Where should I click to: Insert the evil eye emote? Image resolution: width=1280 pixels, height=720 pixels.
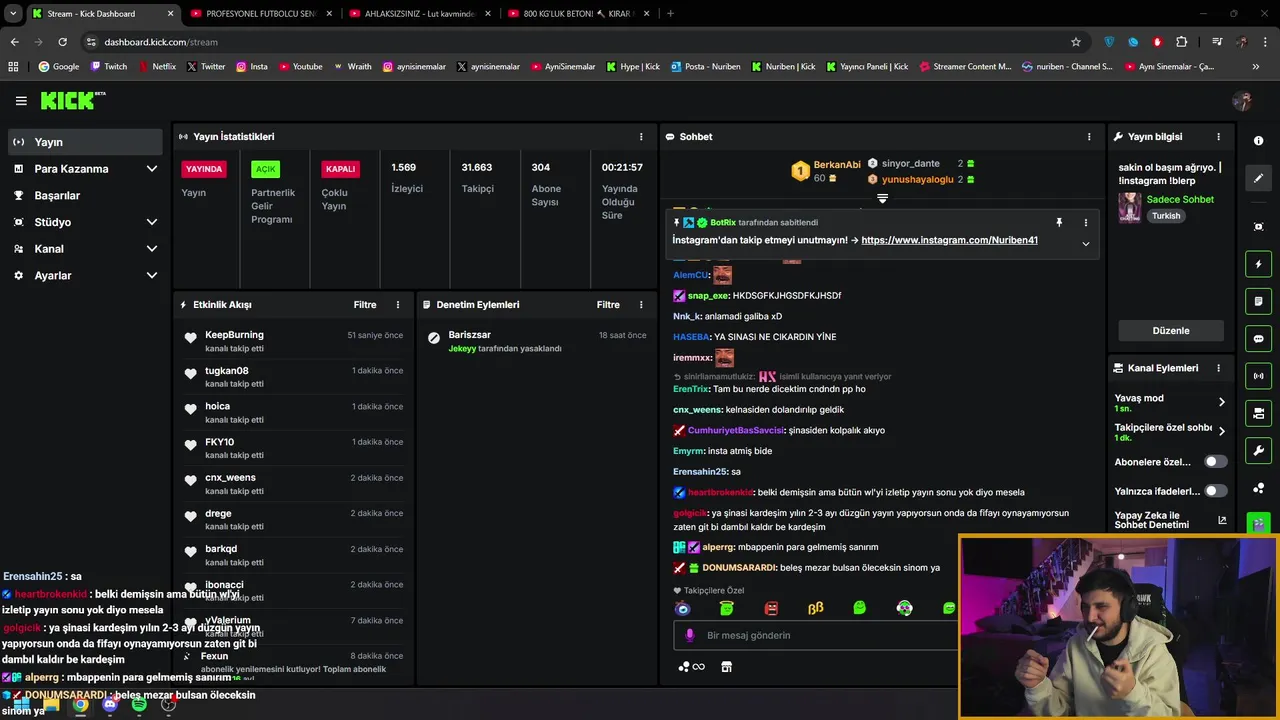pos(683,608)
